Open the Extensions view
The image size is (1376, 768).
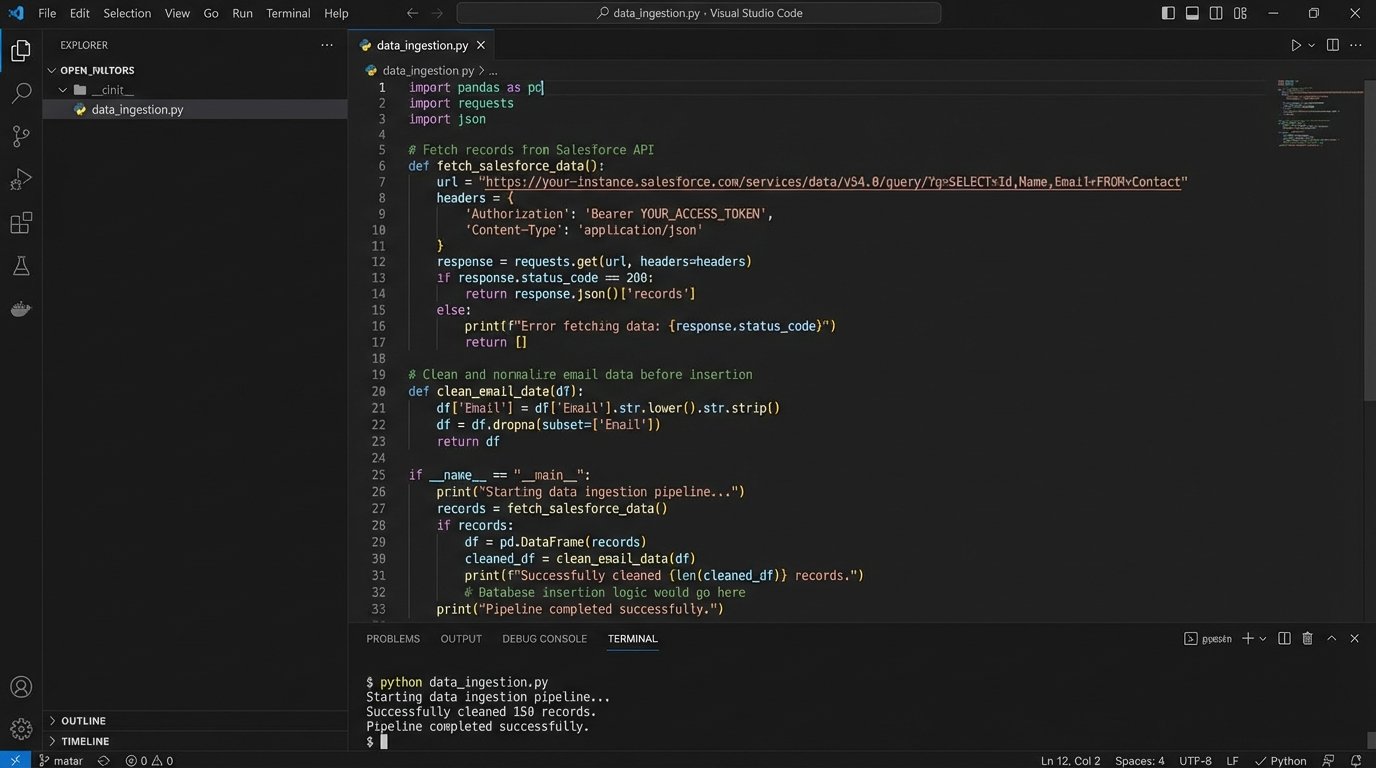(21, 223)
